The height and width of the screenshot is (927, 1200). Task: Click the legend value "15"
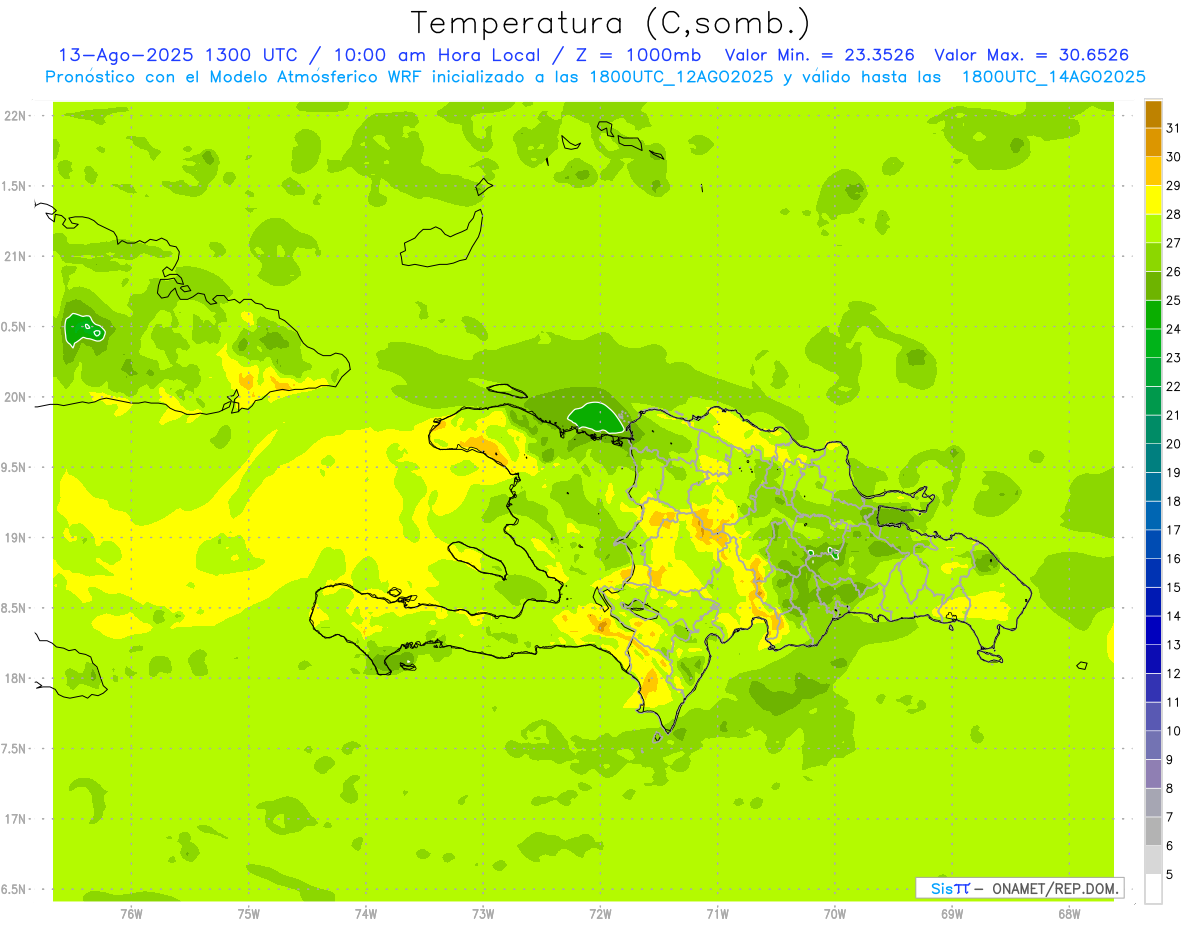(x=1173, y=587)
